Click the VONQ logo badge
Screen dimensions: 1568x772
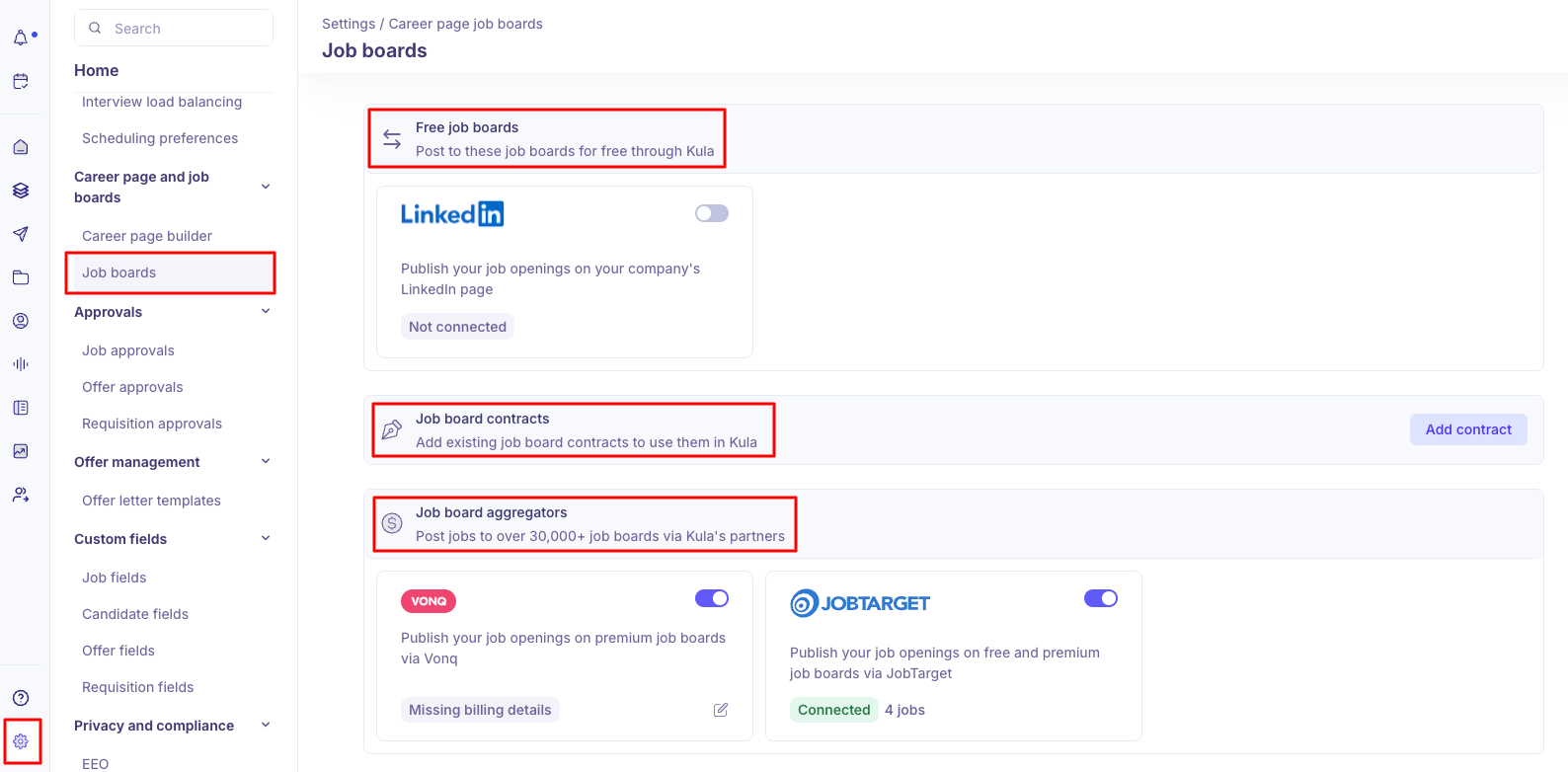[429, 601]
